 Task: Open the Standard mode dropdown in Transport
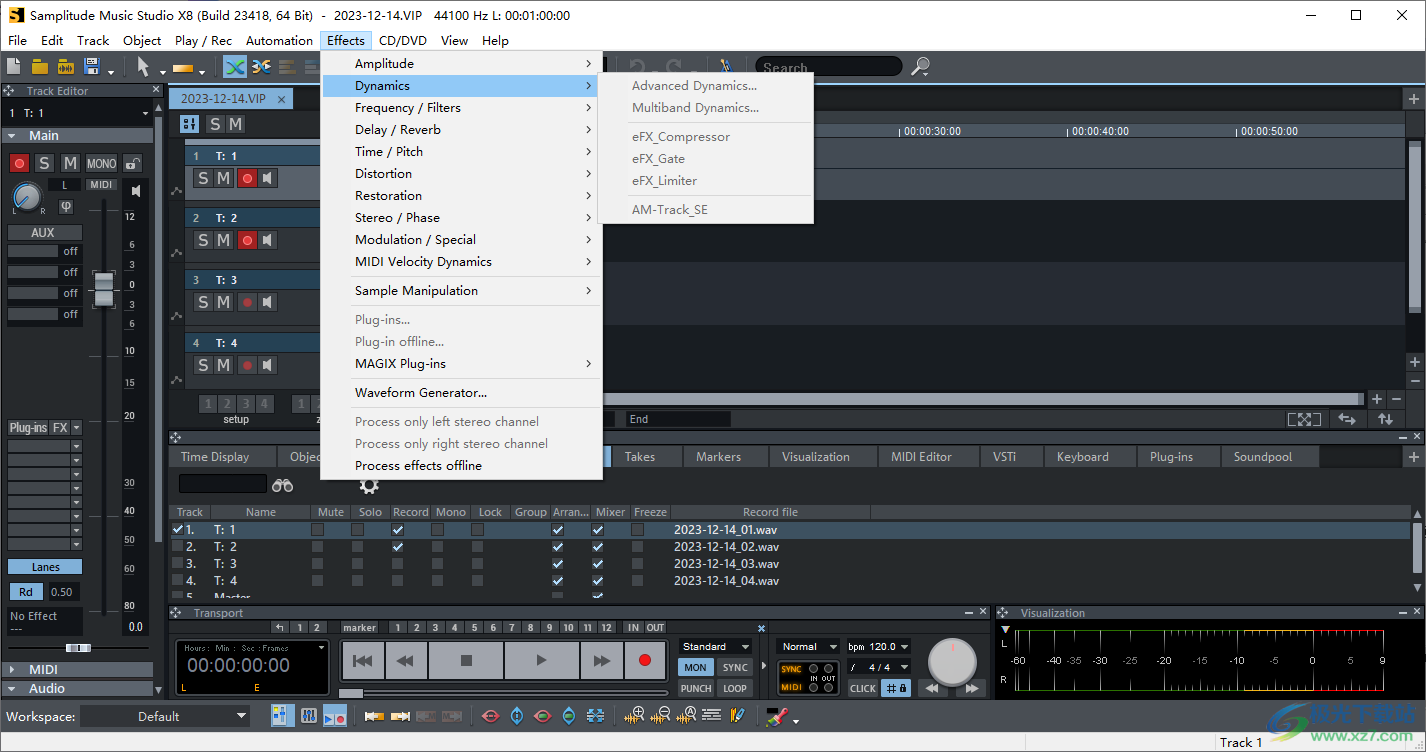pos(714,646)
